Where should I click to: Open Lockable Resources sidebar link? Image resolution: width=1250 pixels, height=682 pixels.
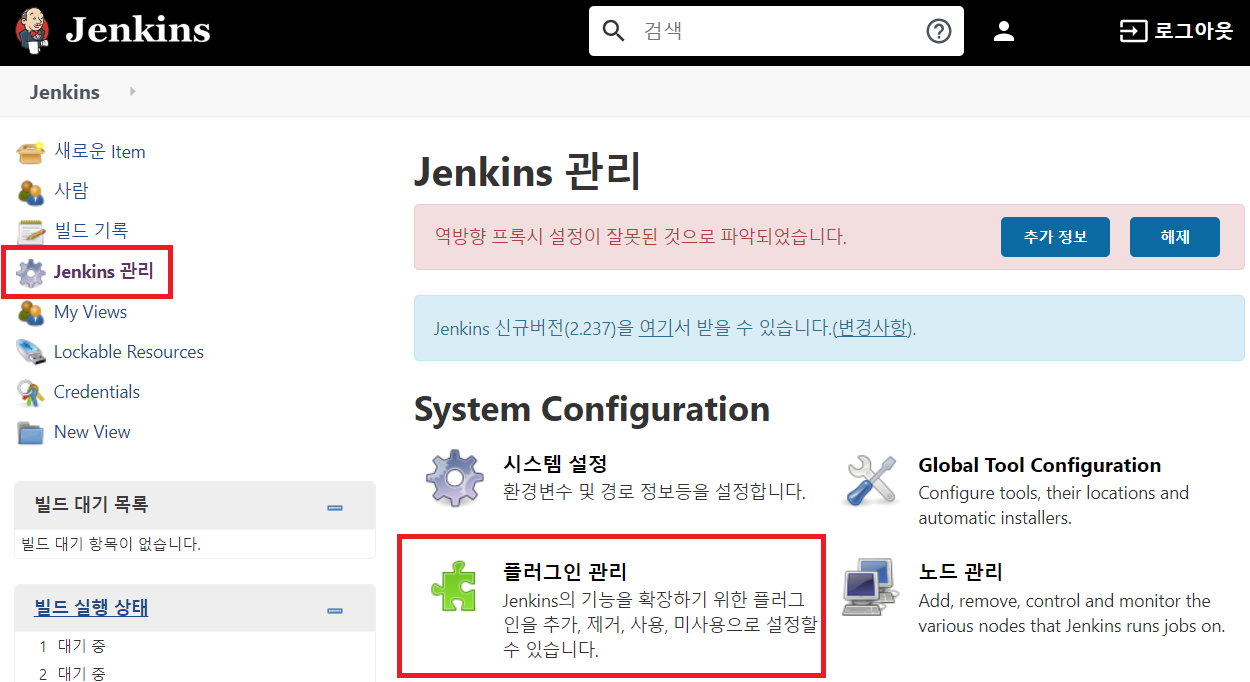[129, 352]
